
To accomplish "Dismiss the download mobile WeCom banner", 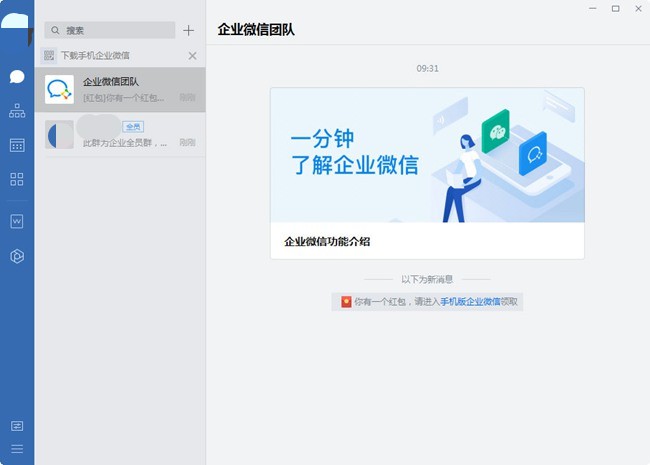I will click(x=192, y=56).
